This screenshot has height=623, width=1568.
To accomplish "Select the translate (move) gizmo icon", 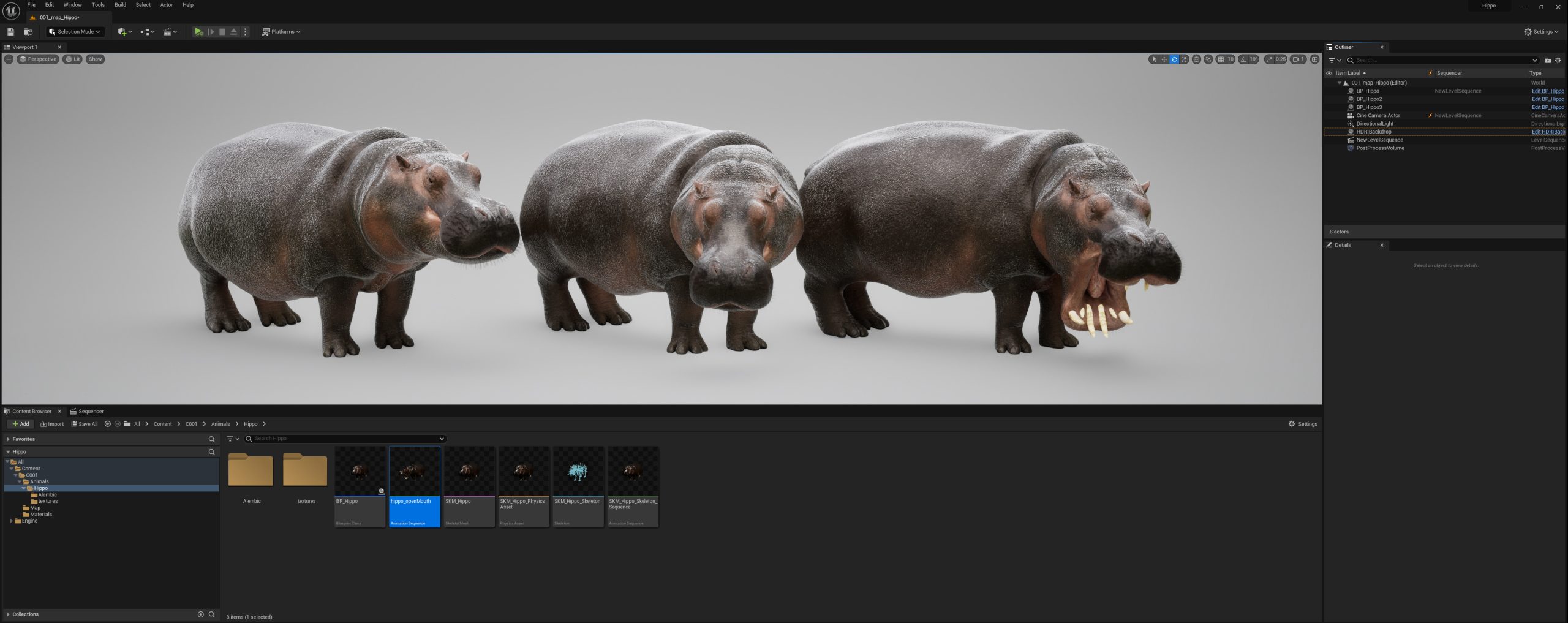I will coord(1164,59).
